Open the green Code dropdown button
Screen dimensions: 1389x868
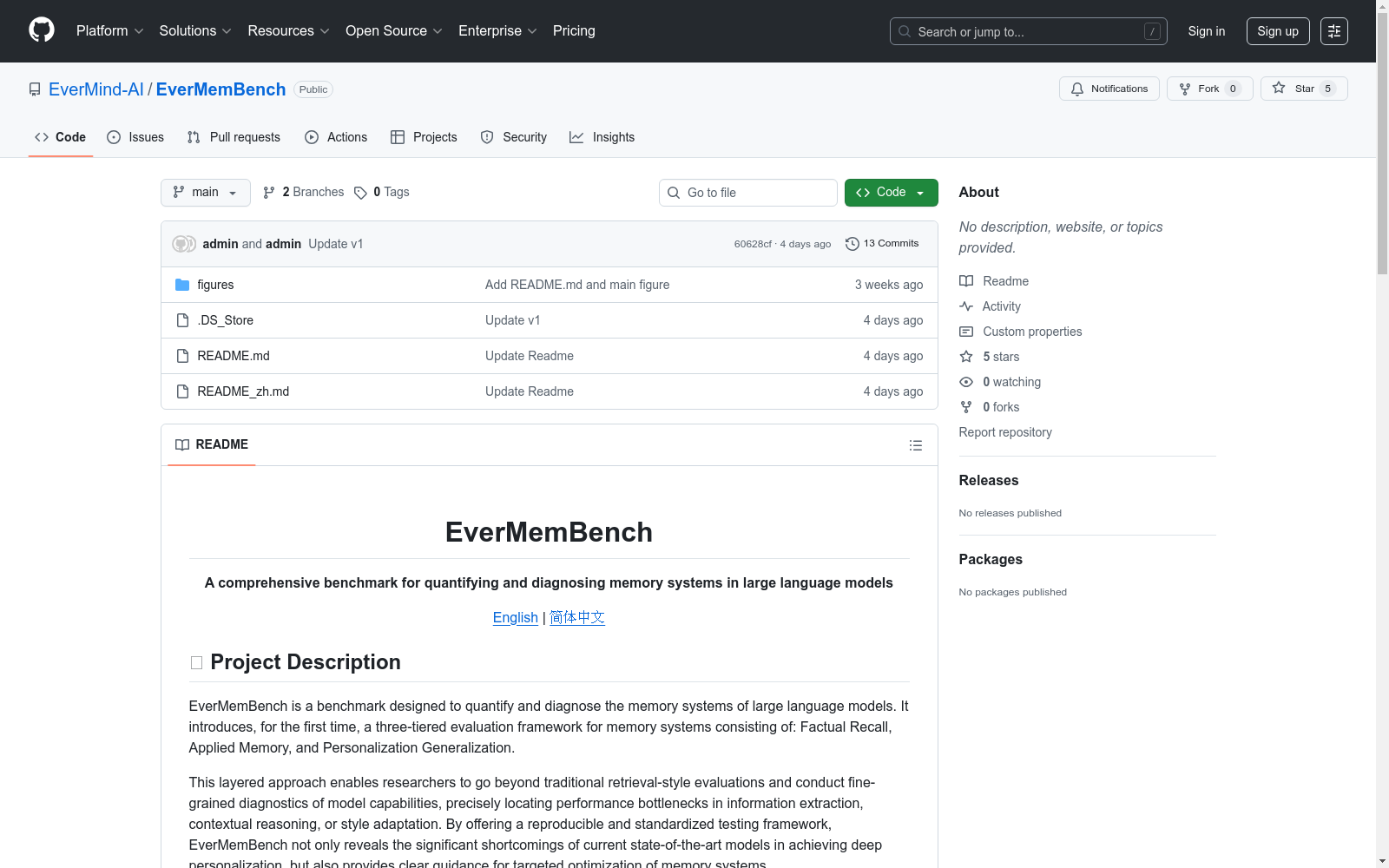point(892,193)
